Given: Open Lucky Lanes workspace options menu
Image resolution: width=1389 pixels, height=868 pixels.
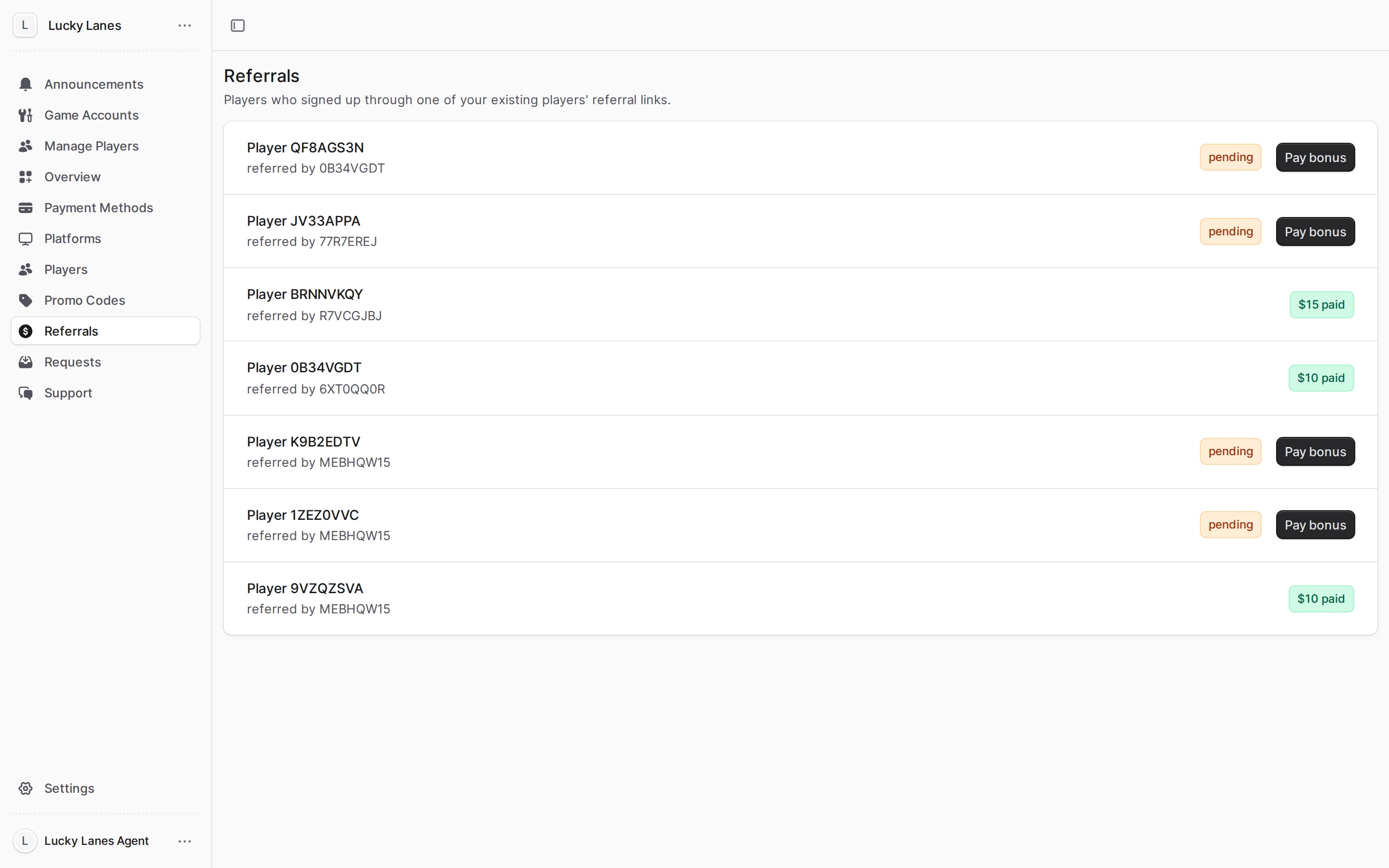Looking at the screenshot, I should coord(185,26).
